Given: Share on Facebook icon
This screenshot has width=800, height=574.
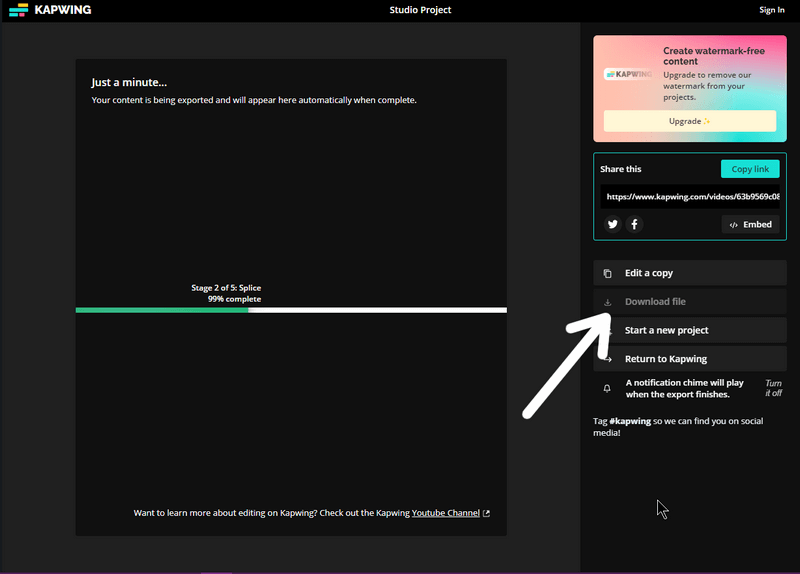Looking at the screenshot, I should pyautogui.click(x=634, y=224).
